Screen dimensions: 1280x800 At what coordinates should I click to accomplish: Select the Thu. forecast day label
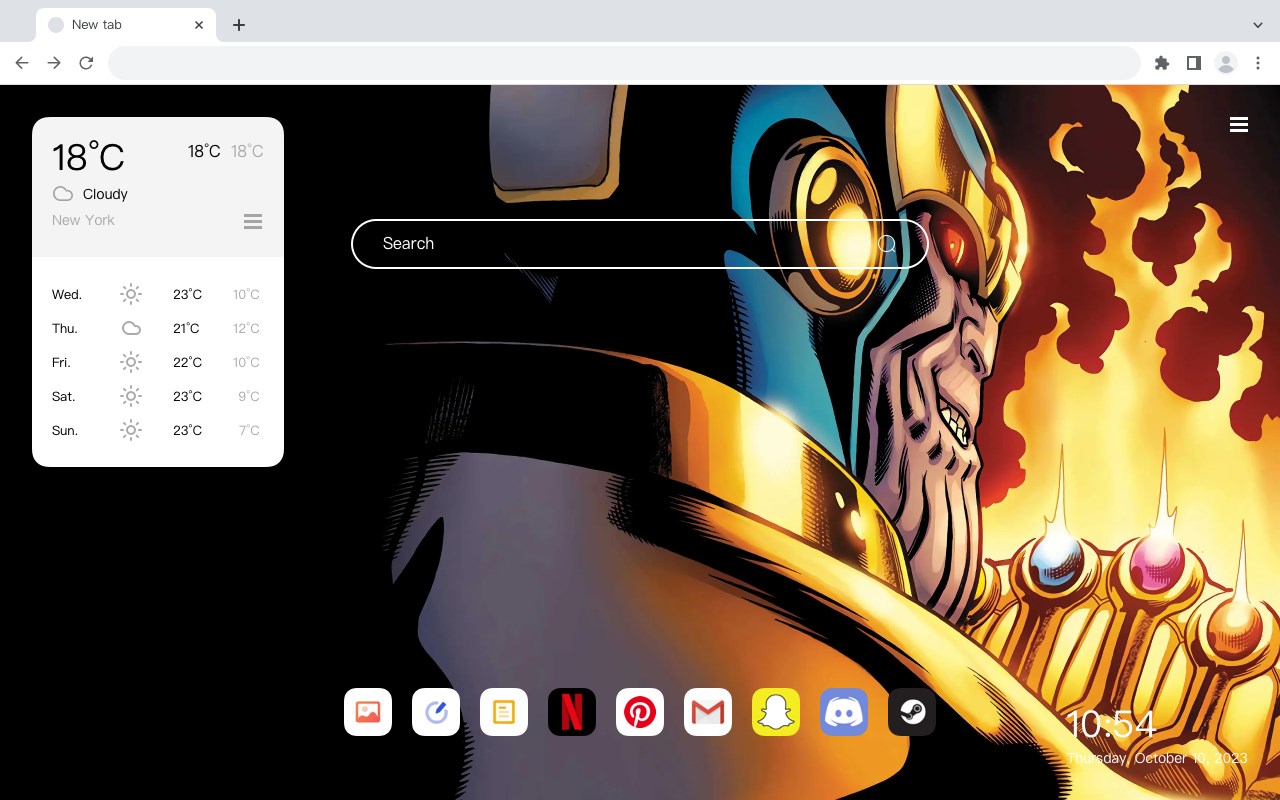tap(65, 328)
